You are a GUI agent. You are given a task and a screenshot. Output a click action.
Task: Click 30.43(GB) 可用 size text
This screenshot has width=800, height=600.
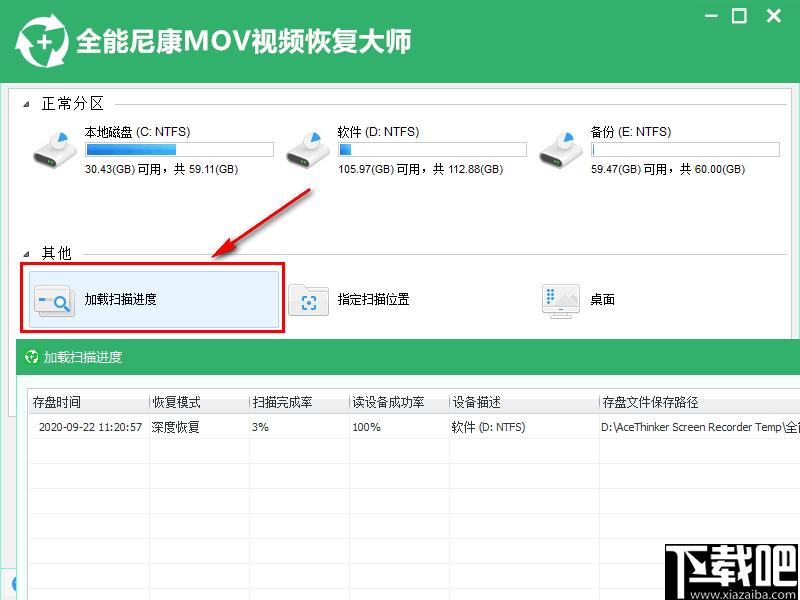tap(122, 169)
